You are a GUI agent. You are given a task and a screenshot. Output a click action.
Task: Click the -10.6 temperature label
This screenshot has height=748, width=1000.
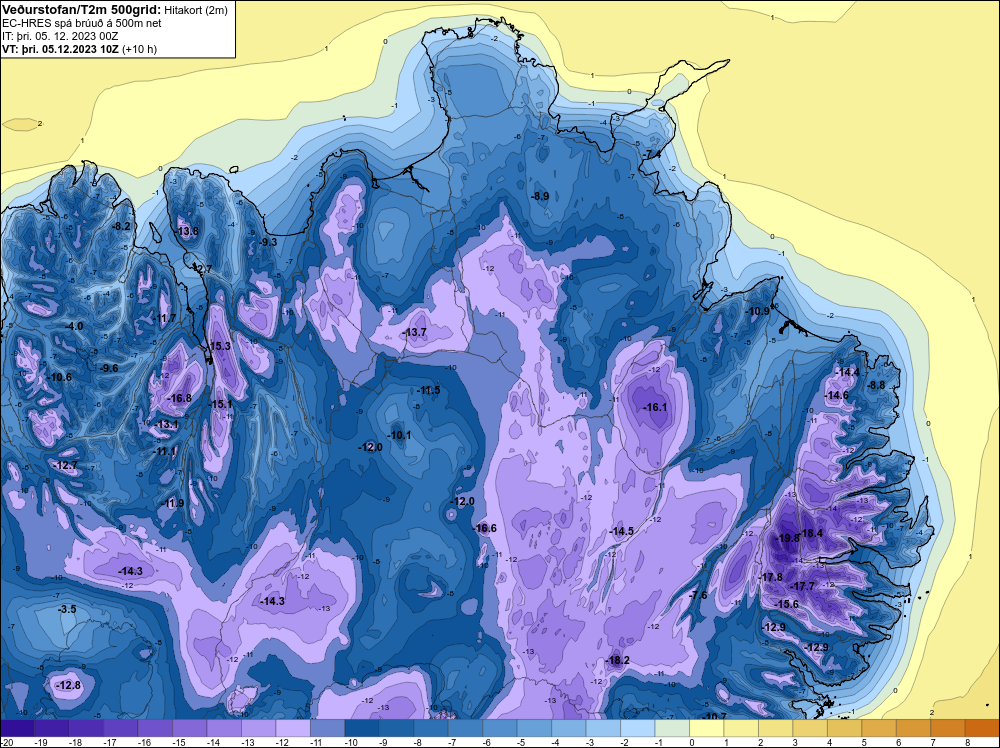(60, 378)
